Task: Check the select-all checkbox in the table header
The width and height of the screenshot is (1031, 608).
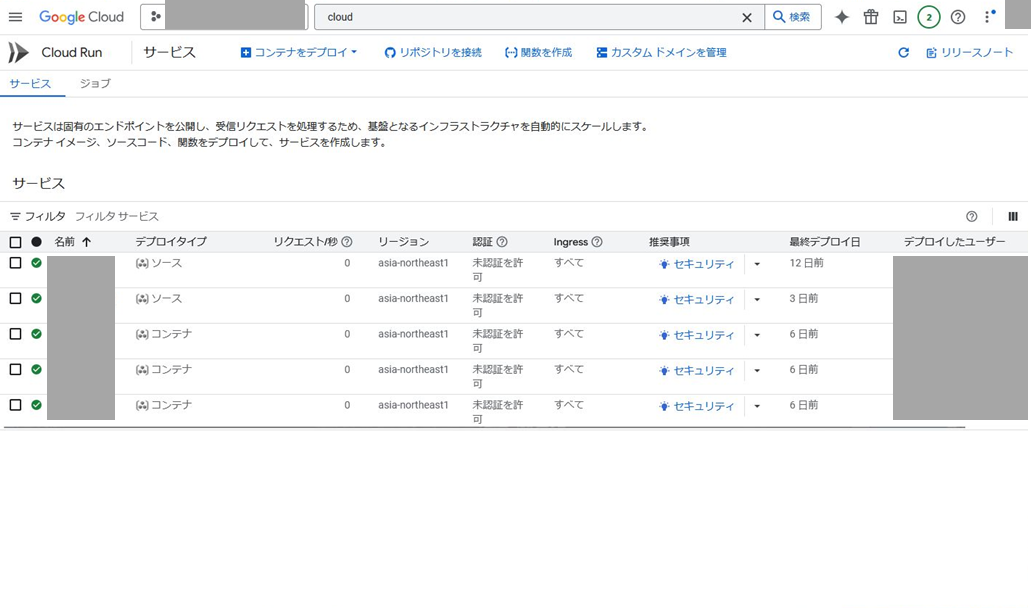Action: 14,241
